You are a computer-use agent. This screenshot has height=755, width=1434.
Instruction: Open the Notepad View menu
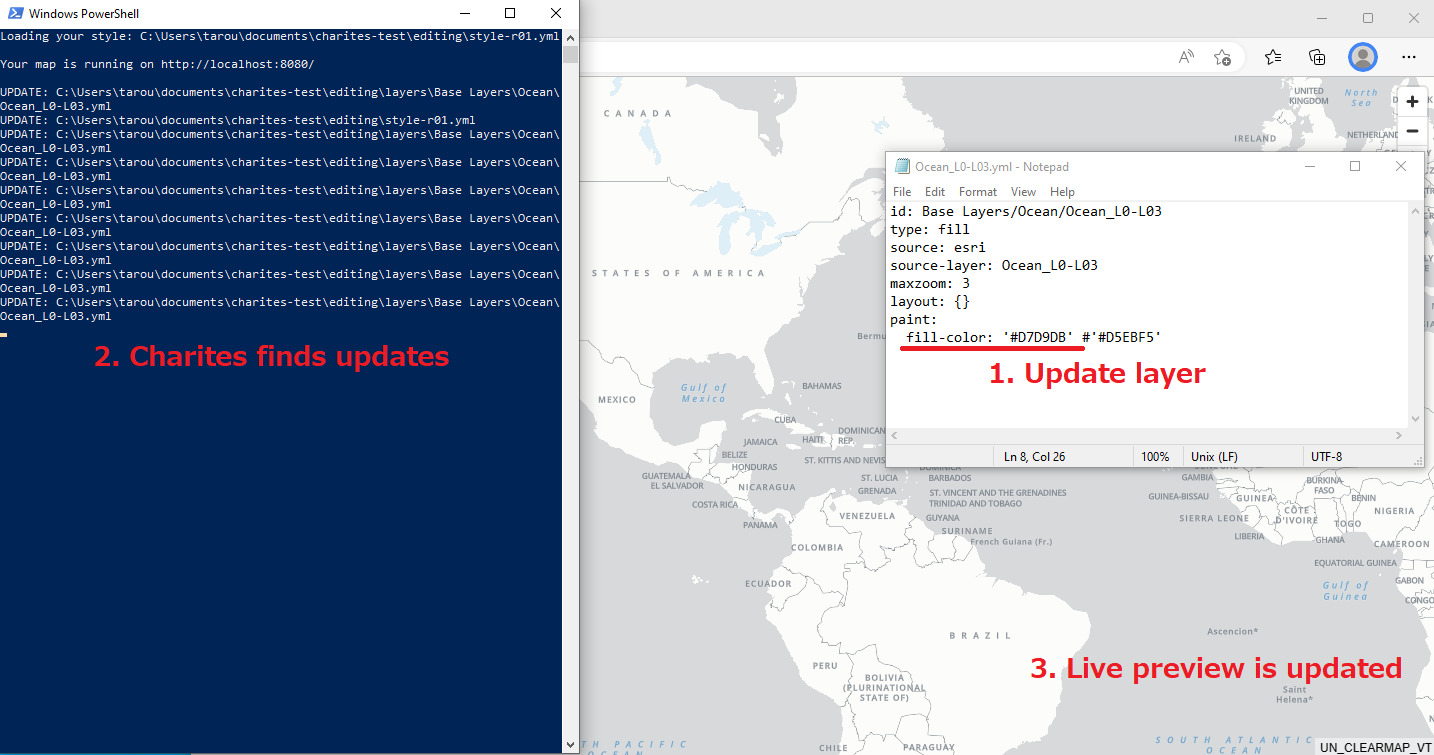[x=1023, y=192]
